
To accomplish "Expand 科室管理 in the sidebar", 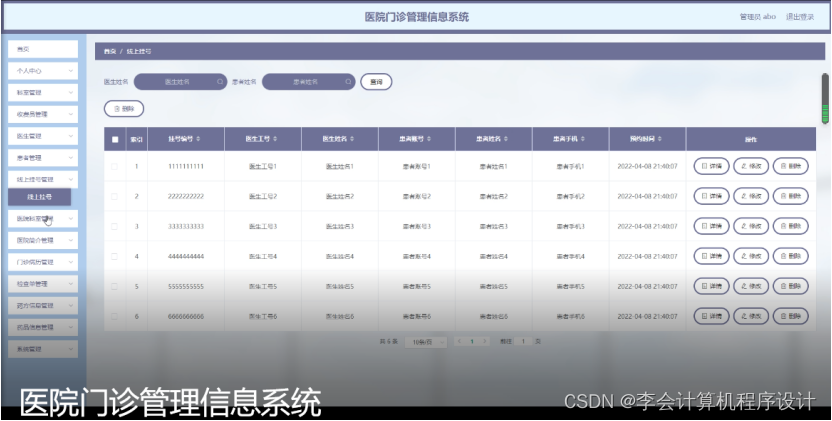I will click(x=43, y=92).
